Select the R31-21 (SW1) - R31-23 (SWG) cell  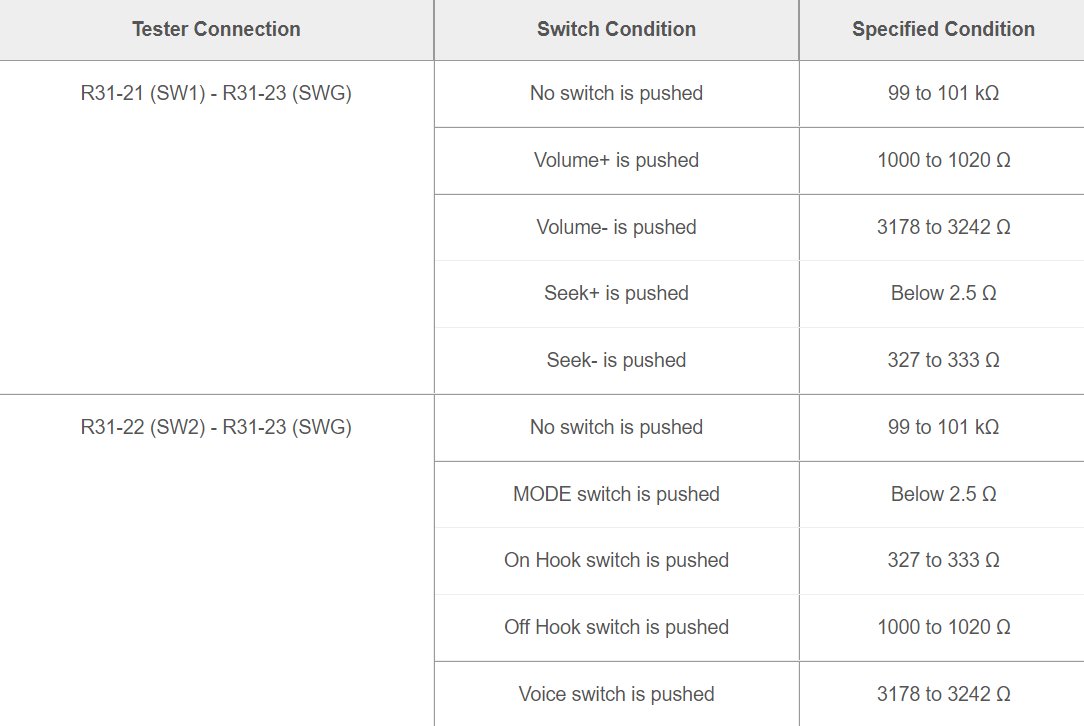pos(216,227)
